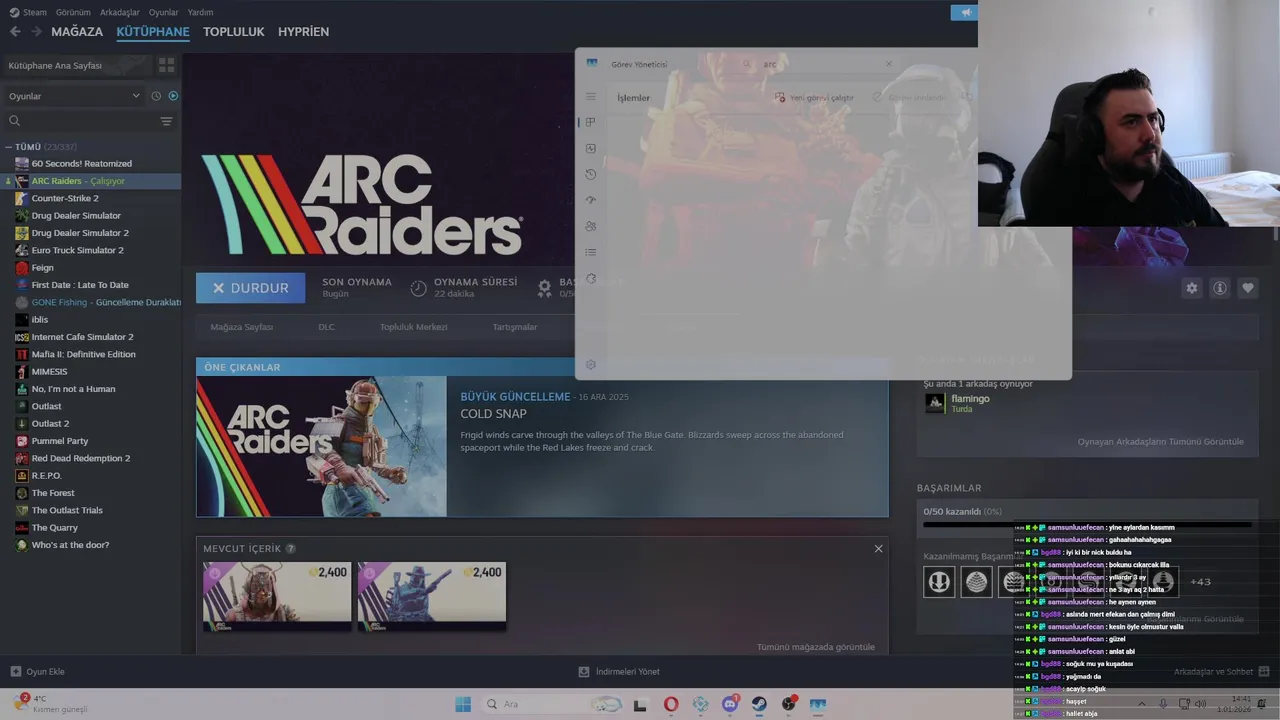This screenshot has height=720, width=1280.
Task: Open Task Manager's hamburger navigation menu
Action: tap(591, 97)
